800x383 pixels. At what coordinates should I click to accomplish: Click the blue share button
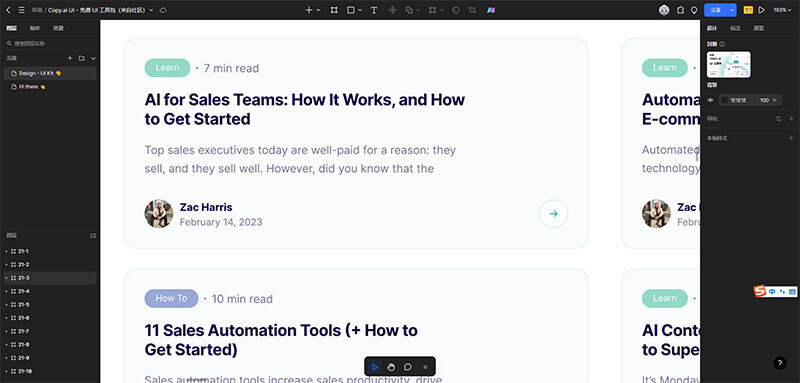716,10
